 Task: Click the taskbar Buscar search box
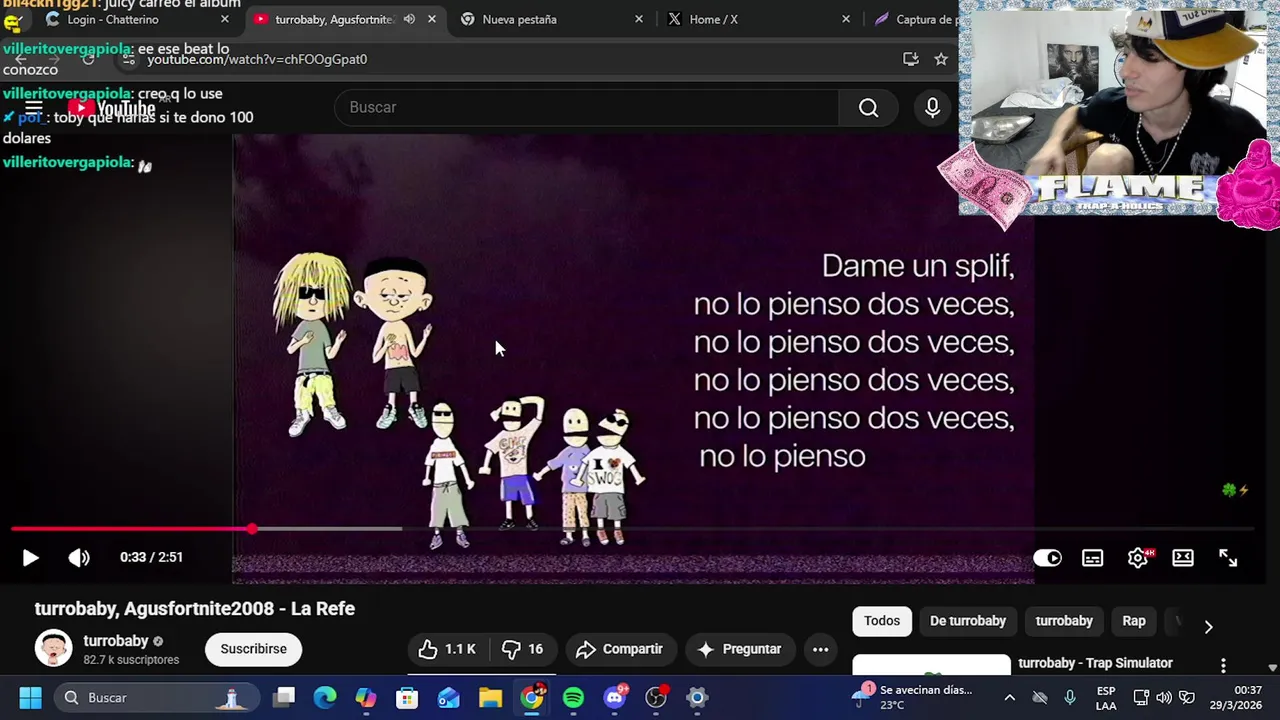tap(156, 697)
